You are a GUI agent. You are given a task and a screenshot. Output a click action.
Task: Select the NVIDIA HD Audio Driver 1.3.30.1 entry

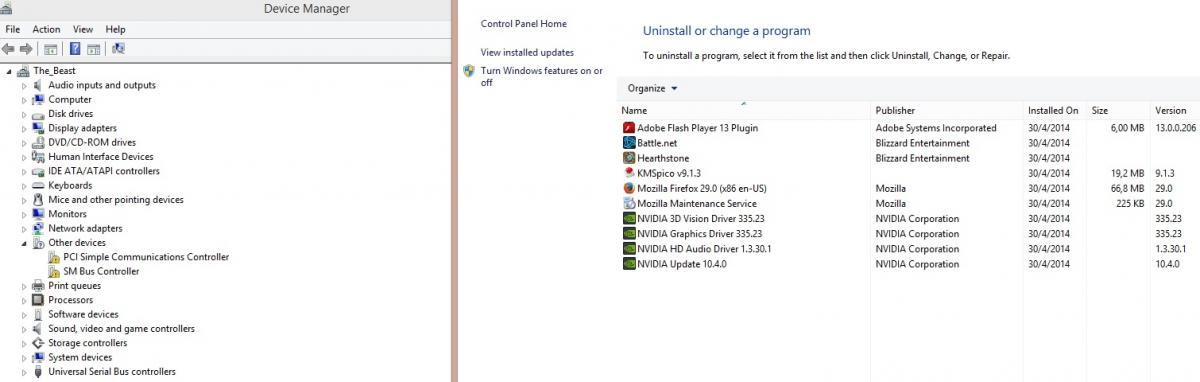(x=909, y=248)
